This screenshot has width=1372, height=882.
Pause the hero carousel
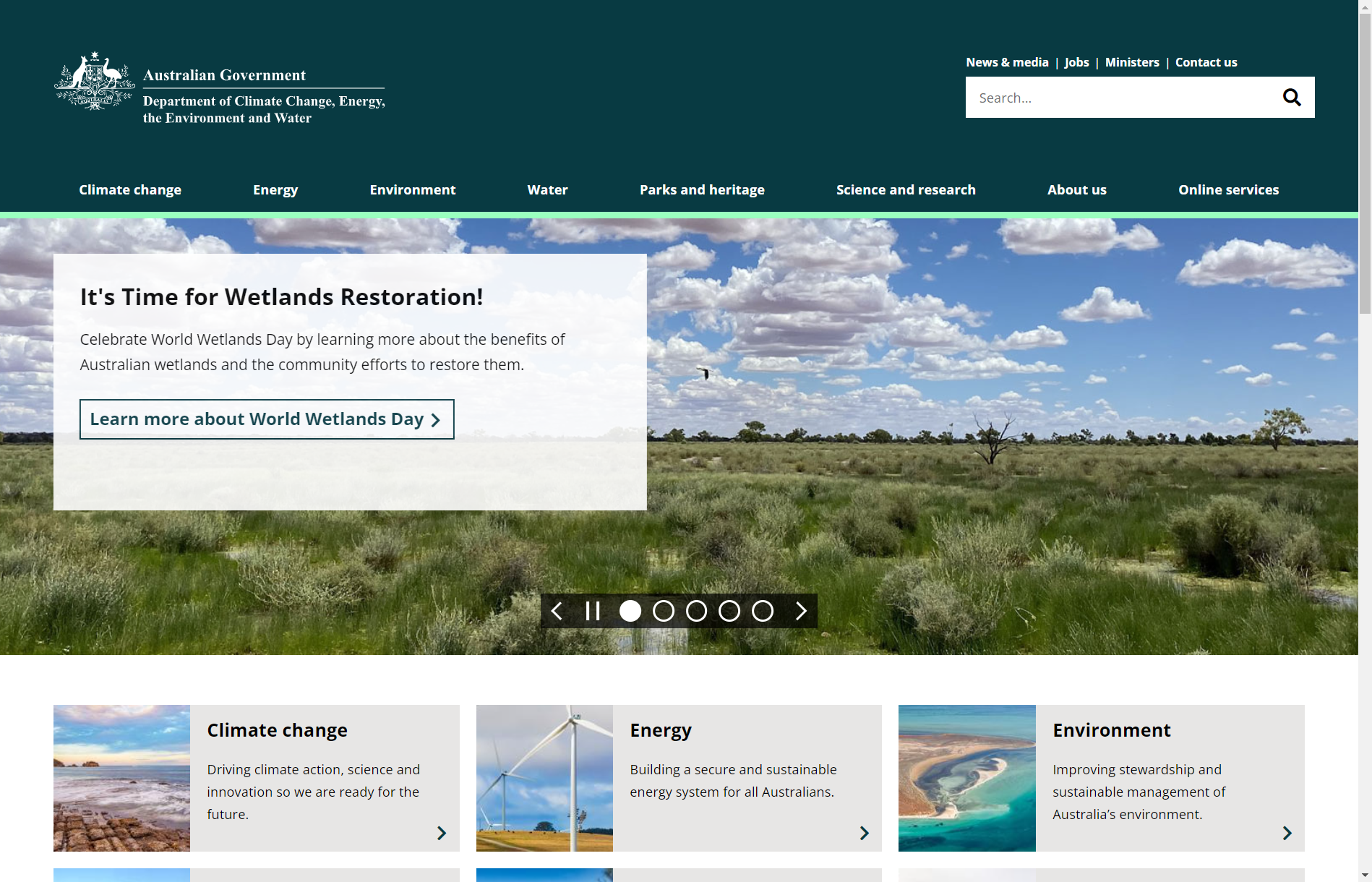click(x=593, y=611)
